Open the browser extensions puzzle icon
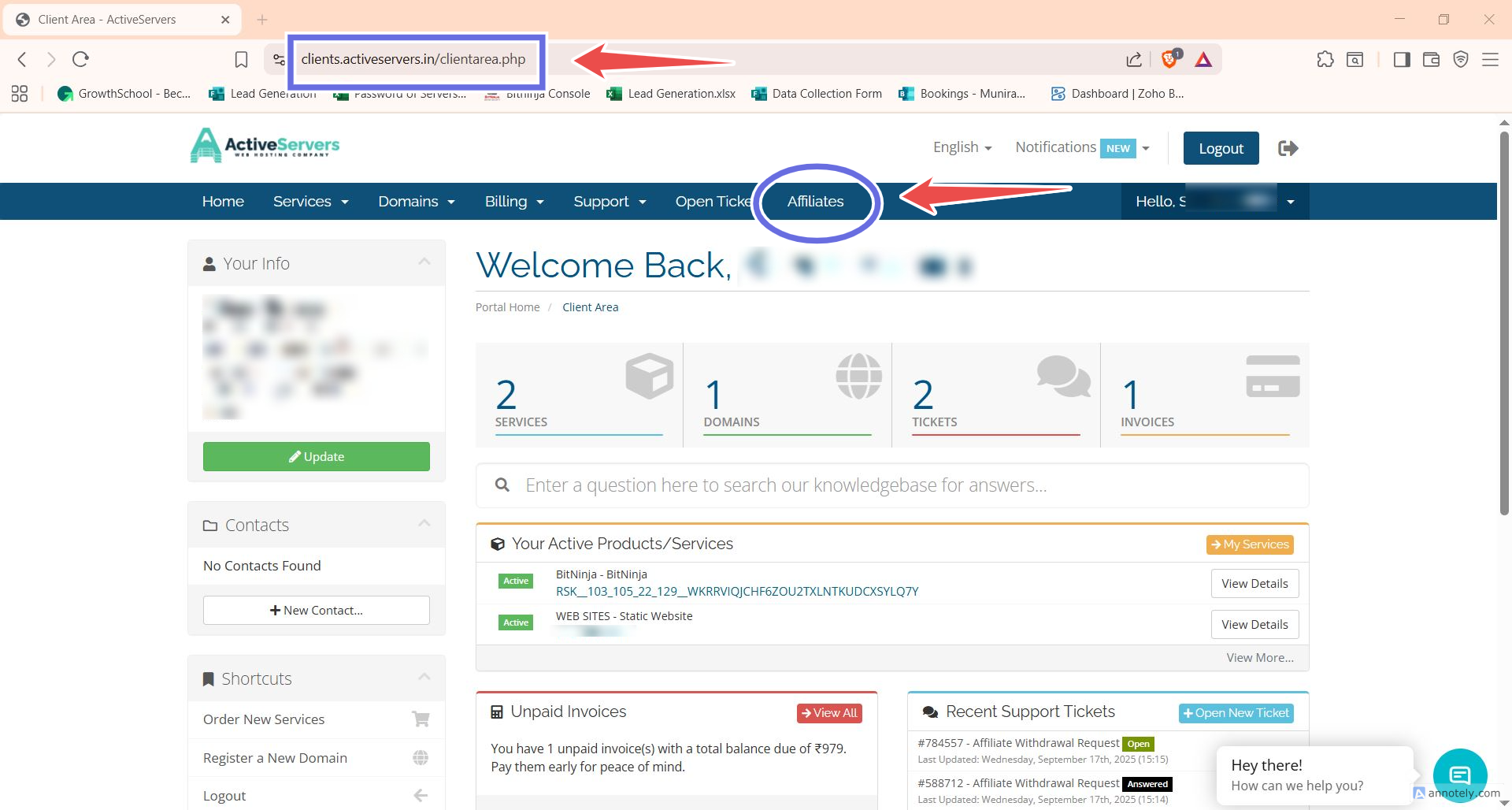This screenshot has width=1512, height=810. click(1325, 59)
